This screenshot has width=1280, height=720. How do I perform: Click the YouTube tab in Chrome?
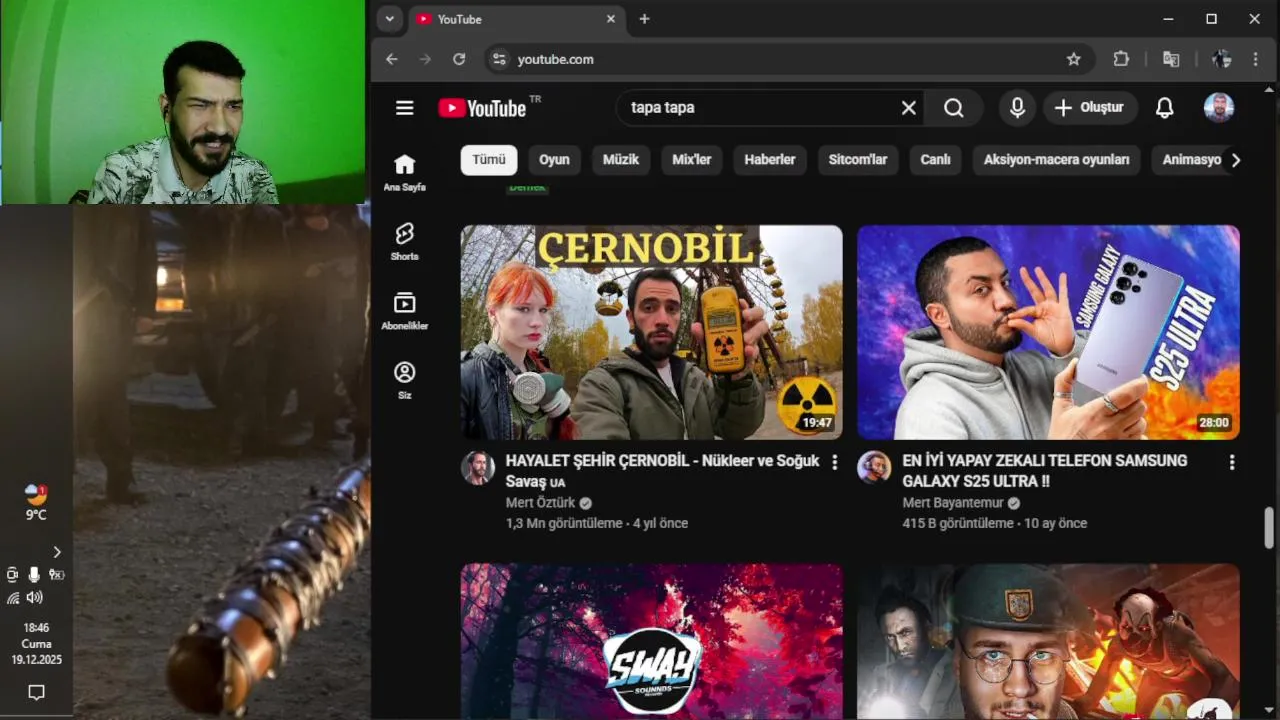[x=516, y=19]
